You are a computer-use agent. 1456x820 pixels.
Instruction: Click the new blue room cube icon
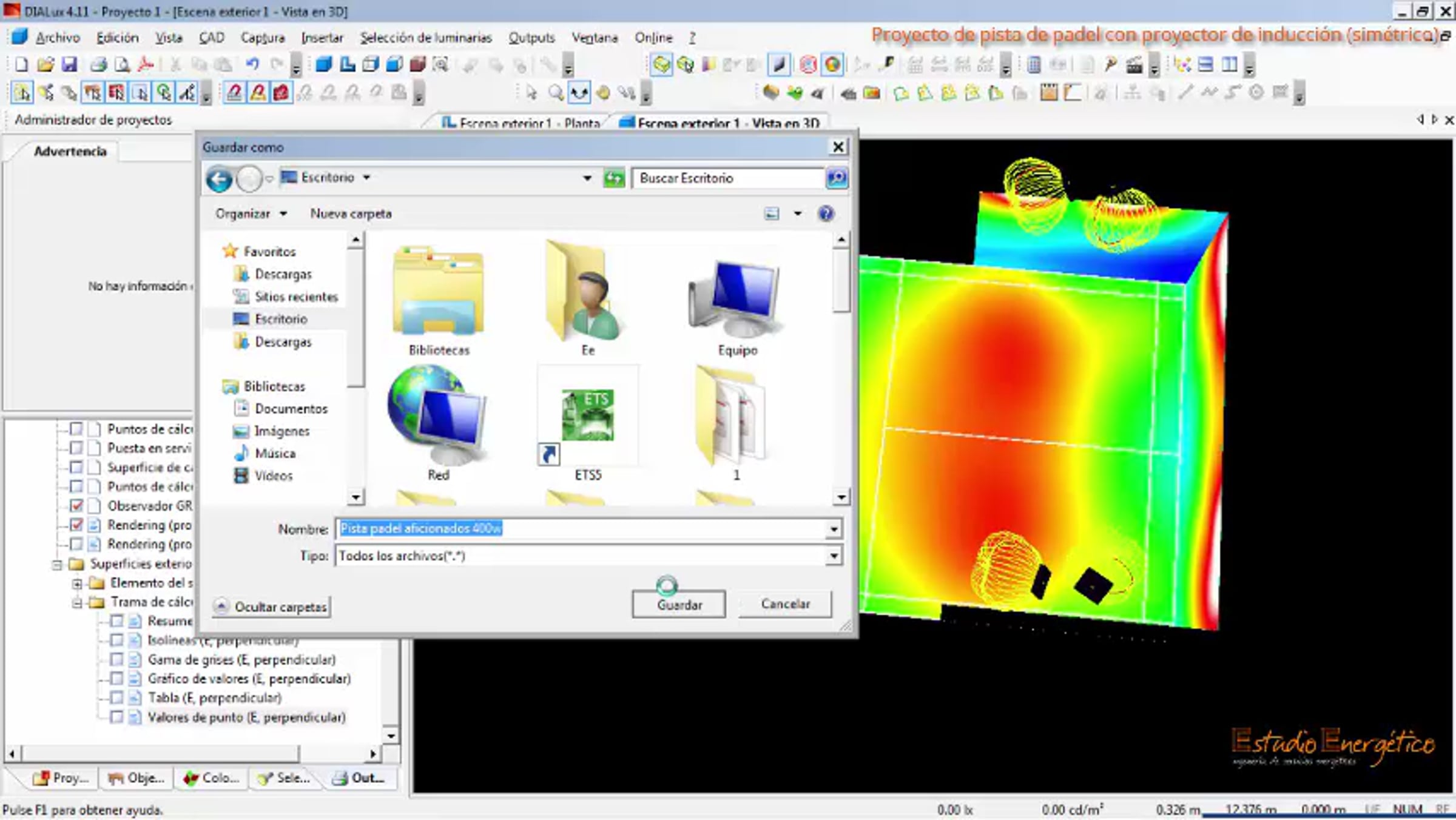coord(324,64)
